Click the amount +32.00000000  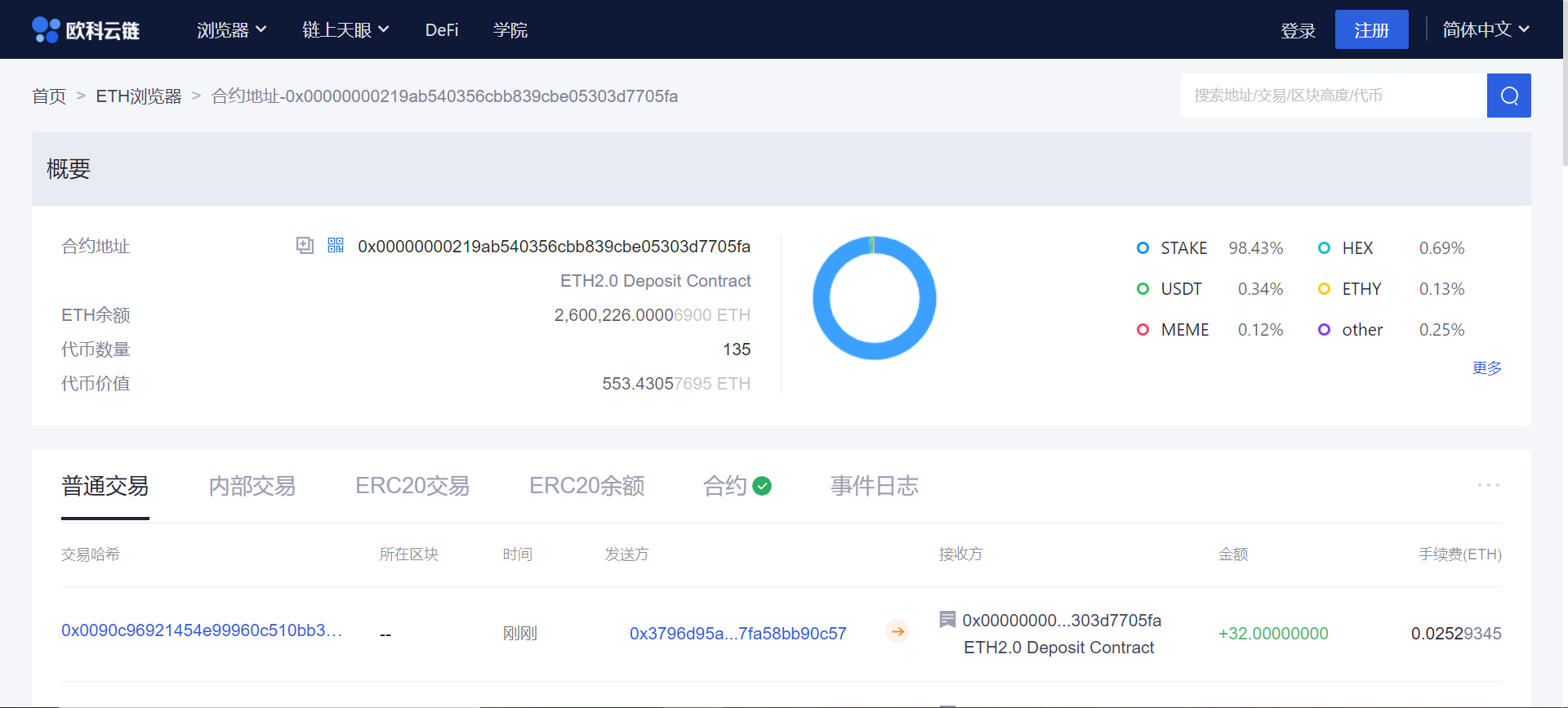[x=1273, y=634]
